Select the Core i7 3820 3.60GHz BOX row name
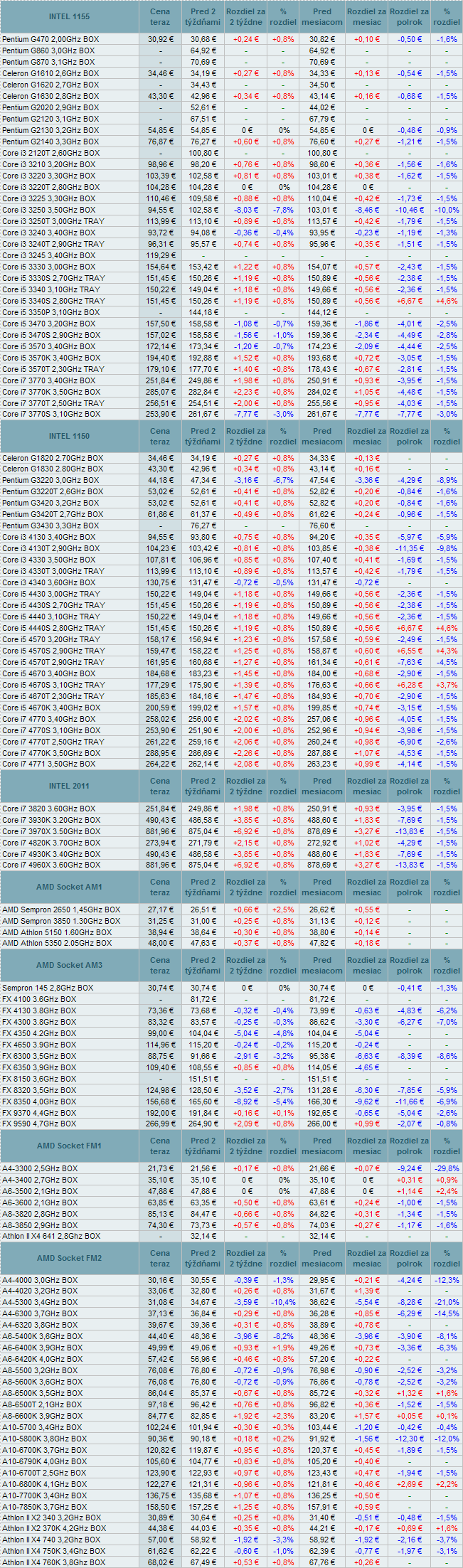 point(48,810)
